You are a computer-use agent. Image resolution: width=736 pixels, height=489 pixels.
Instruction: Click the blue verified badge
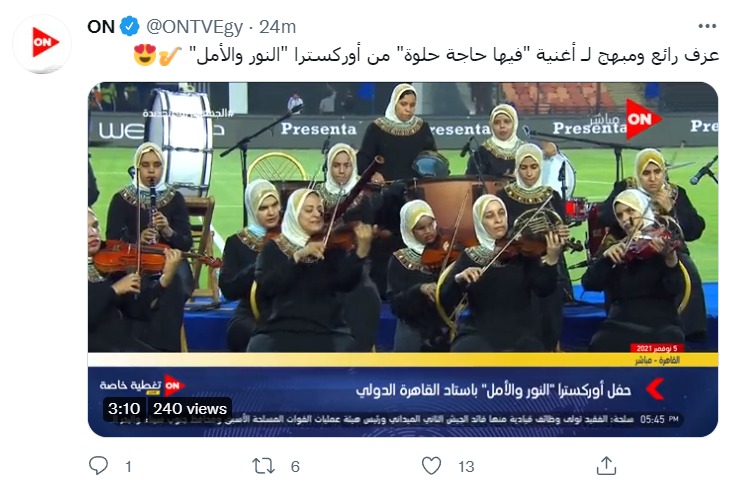[x=130, y=26]
